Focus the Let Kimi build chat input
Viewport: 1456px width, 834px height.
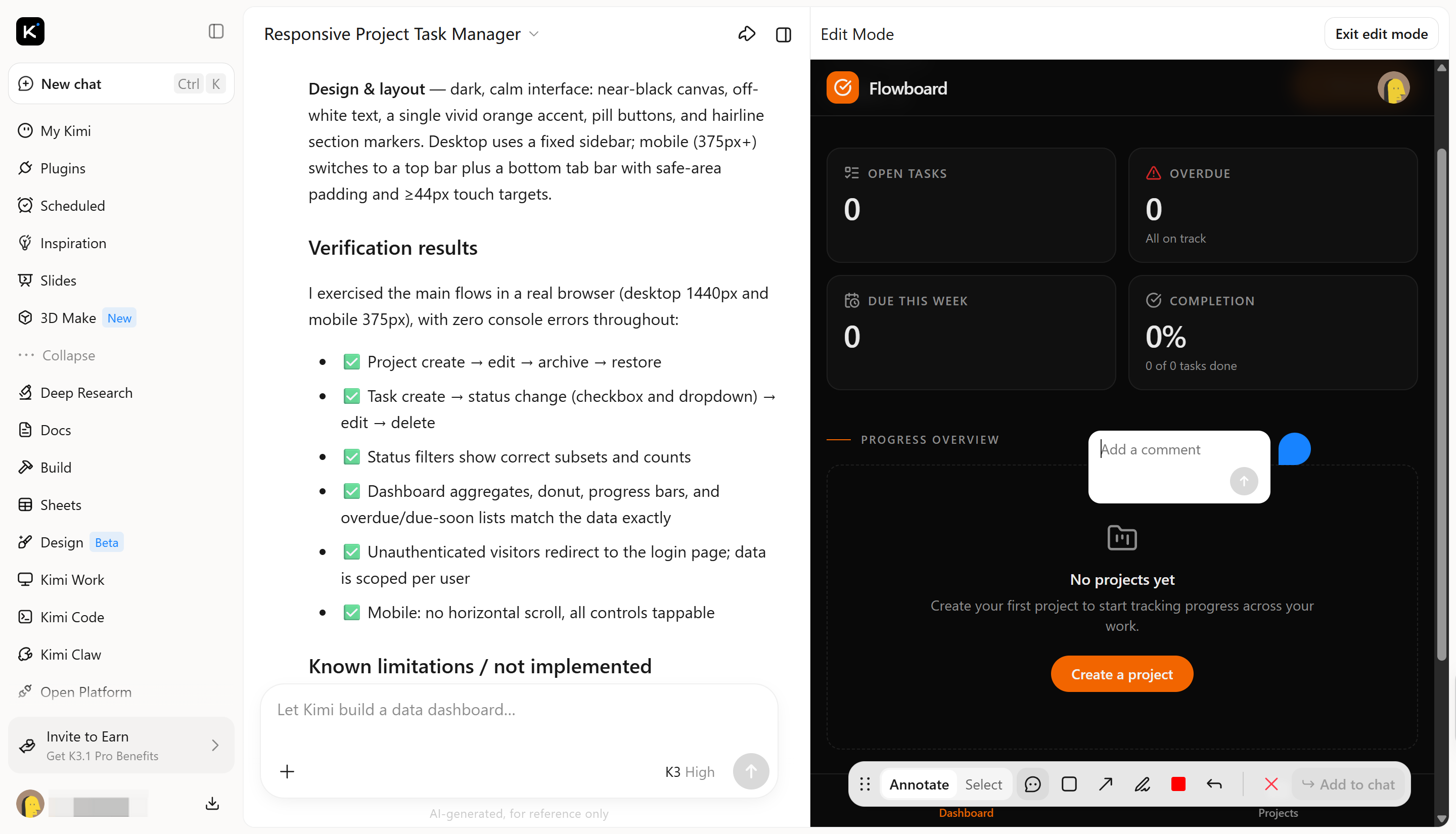(x=518, y=710)
